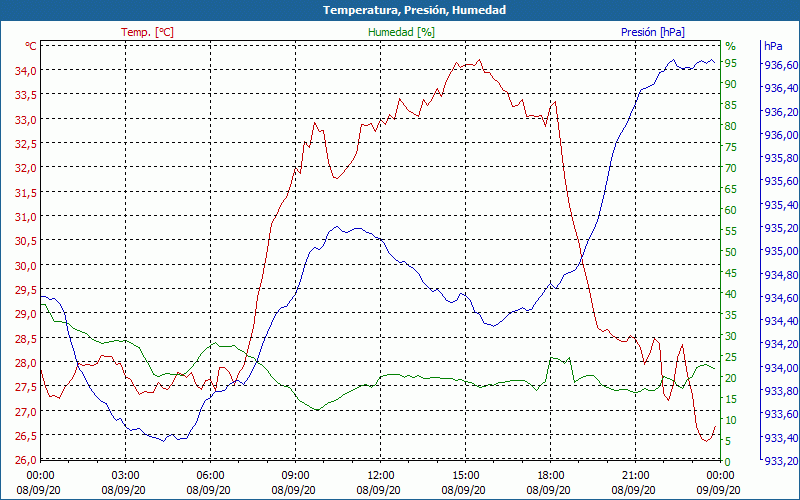The height and width of the screenshot is (500, 800).
Task: Pick the 28,5 temperature axis value
Action: (x=26, y=339)
